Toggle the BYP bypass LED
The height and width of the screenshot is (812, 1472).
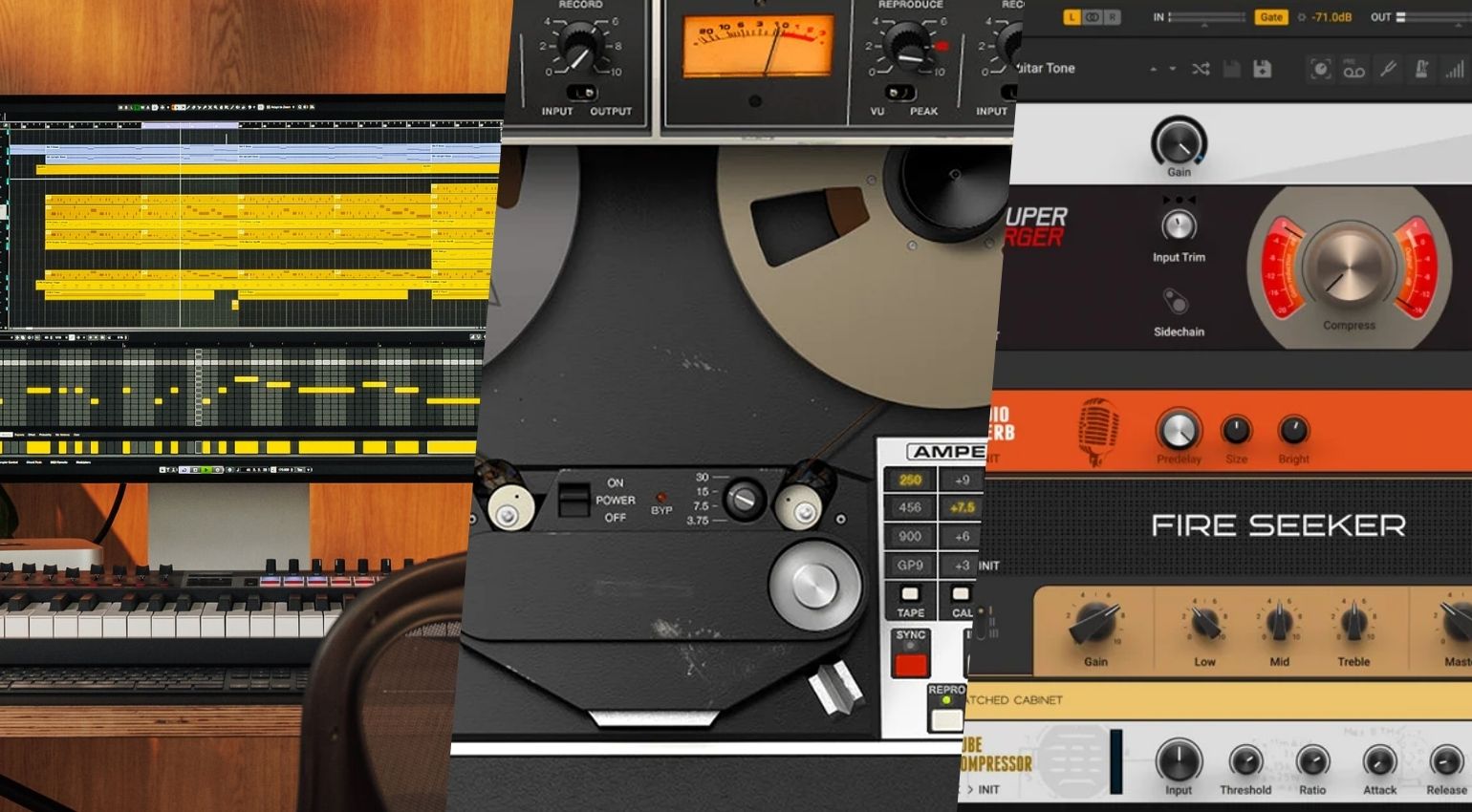(660, 497)
